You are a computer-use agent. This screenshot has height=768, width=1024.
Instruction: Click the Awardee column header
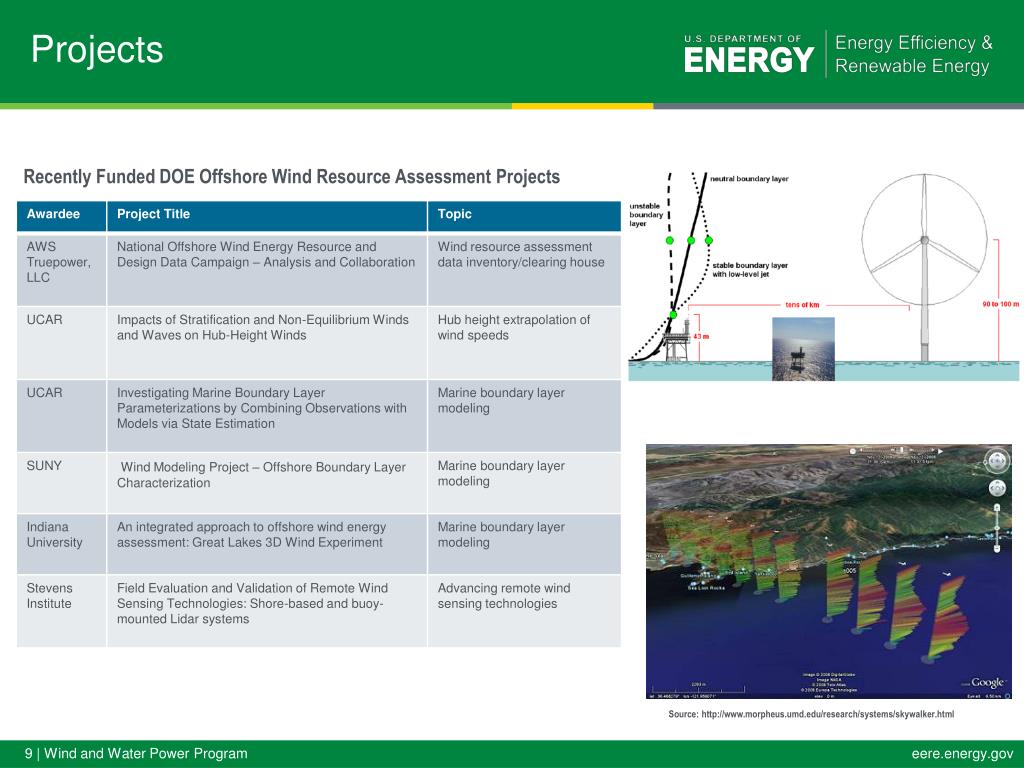point(61,216)
